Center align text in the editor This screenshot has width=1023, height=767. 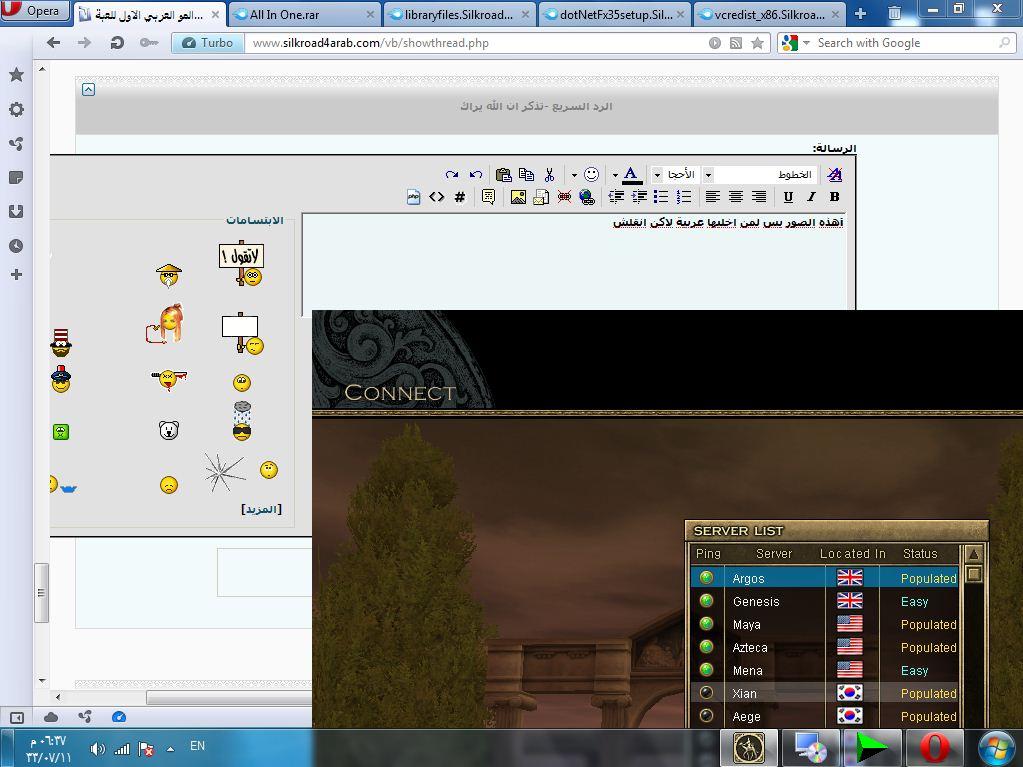(x=735, y=196)
